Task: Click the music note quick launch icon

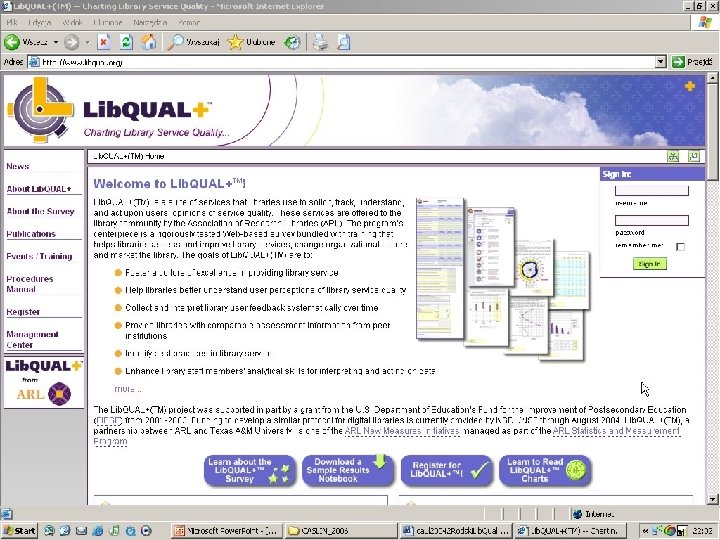Action: (x=114, y=531)
